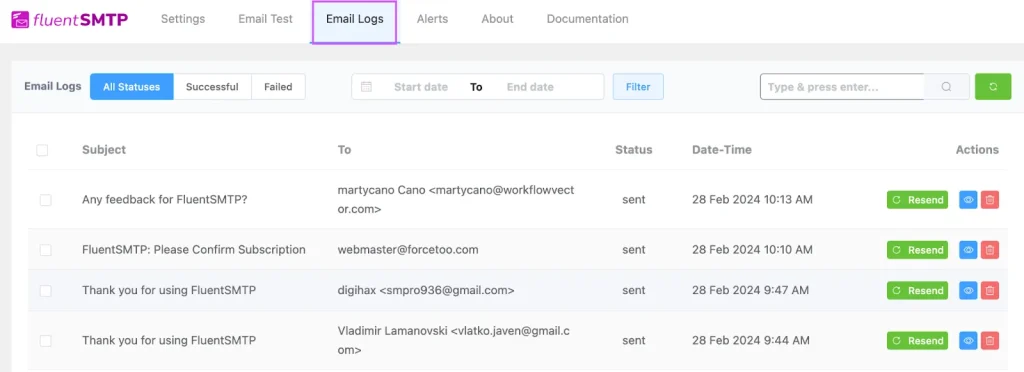Click date '28 Feb 2024 9:44 AM'

751,340
